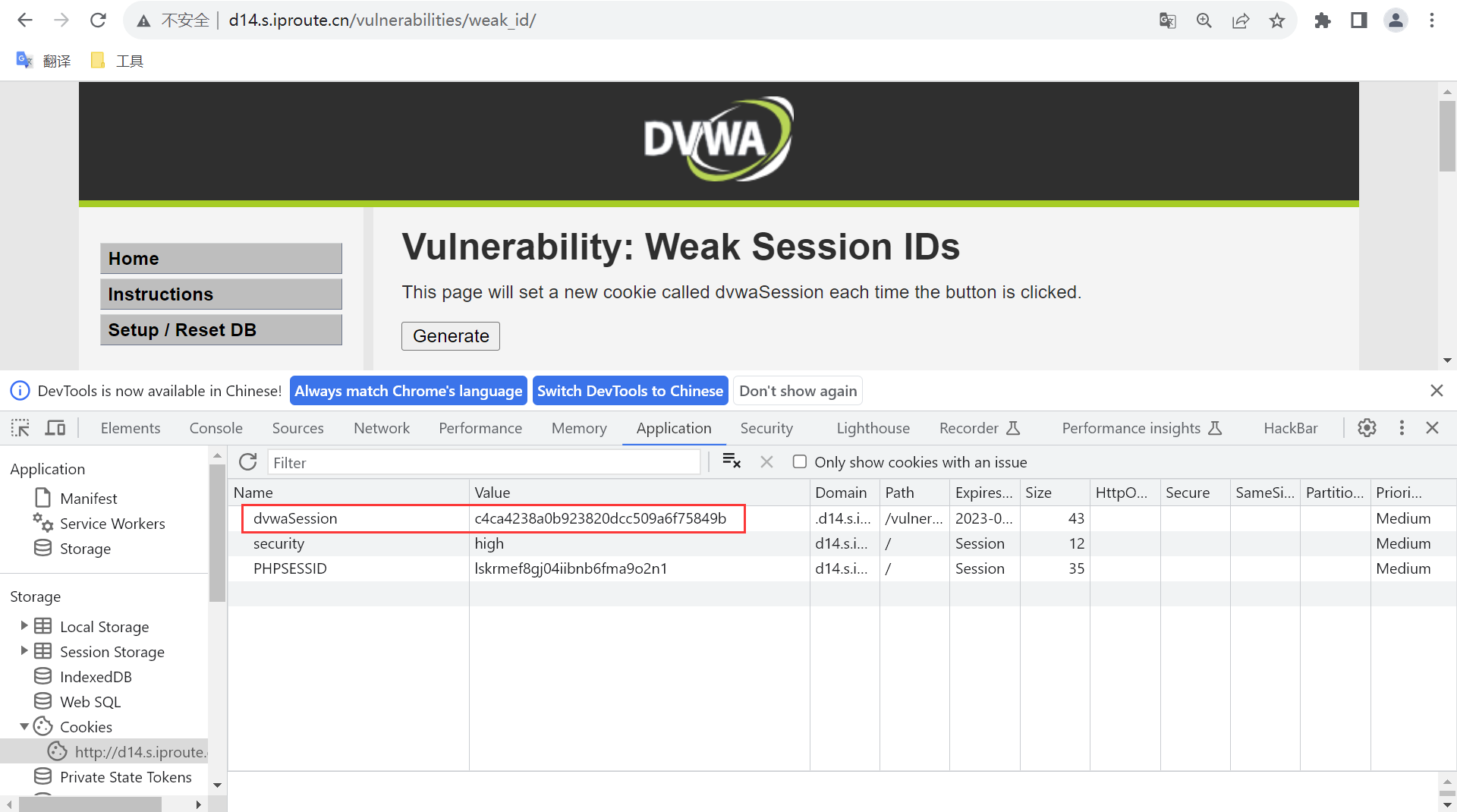Open DevTools settings gear

(x=1367, y=428)
